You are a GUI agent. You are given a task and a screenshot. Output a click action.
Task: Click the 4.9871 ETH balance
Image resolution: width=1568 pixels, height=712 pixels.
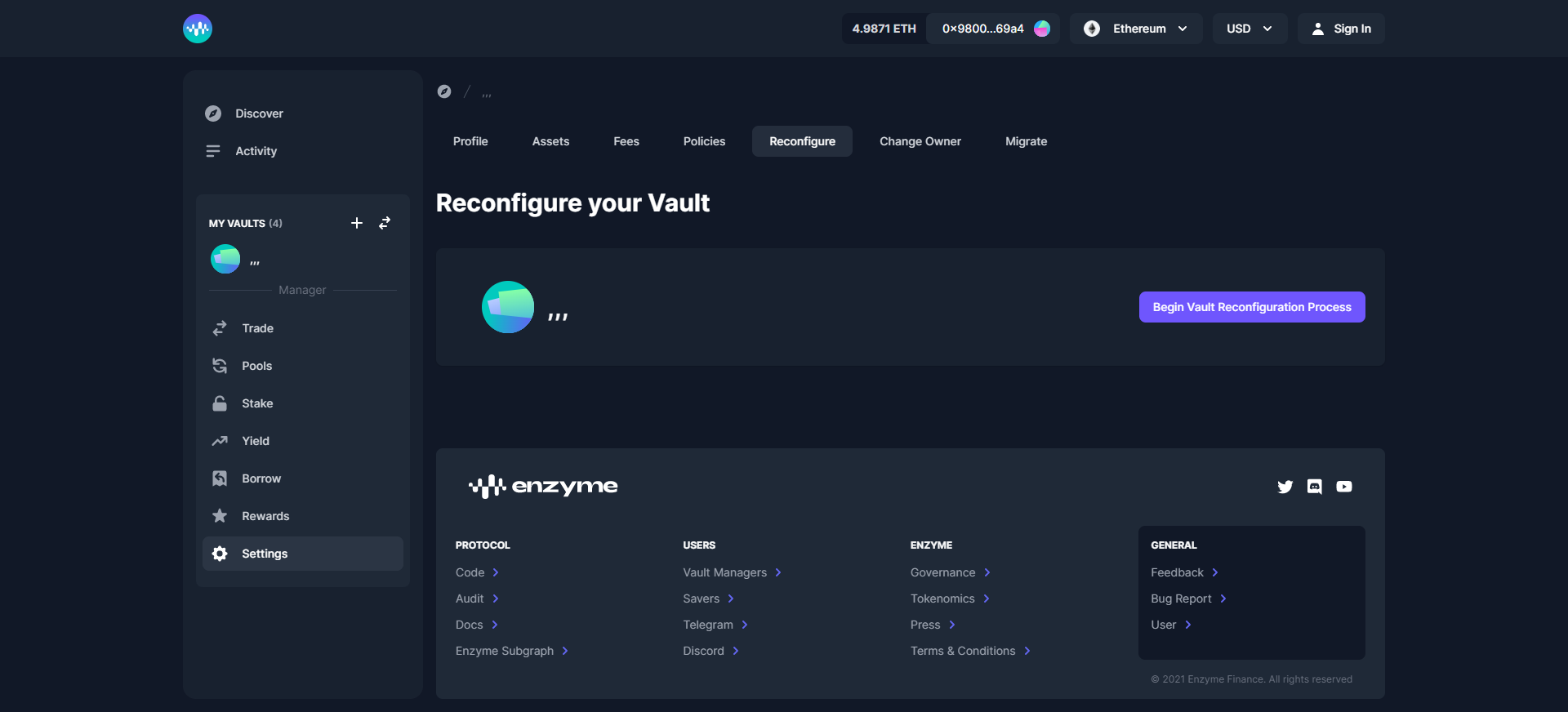[x=884, y=29]
